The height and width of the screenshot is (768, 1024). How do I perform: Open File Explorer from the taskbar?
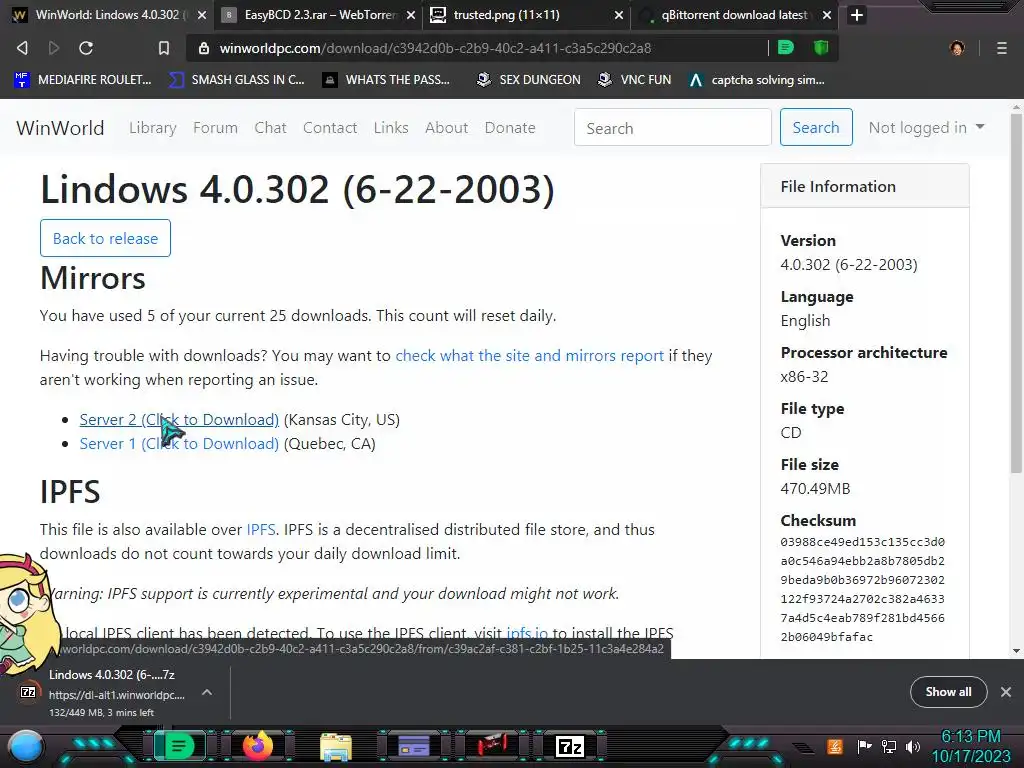tap(336, 746)
